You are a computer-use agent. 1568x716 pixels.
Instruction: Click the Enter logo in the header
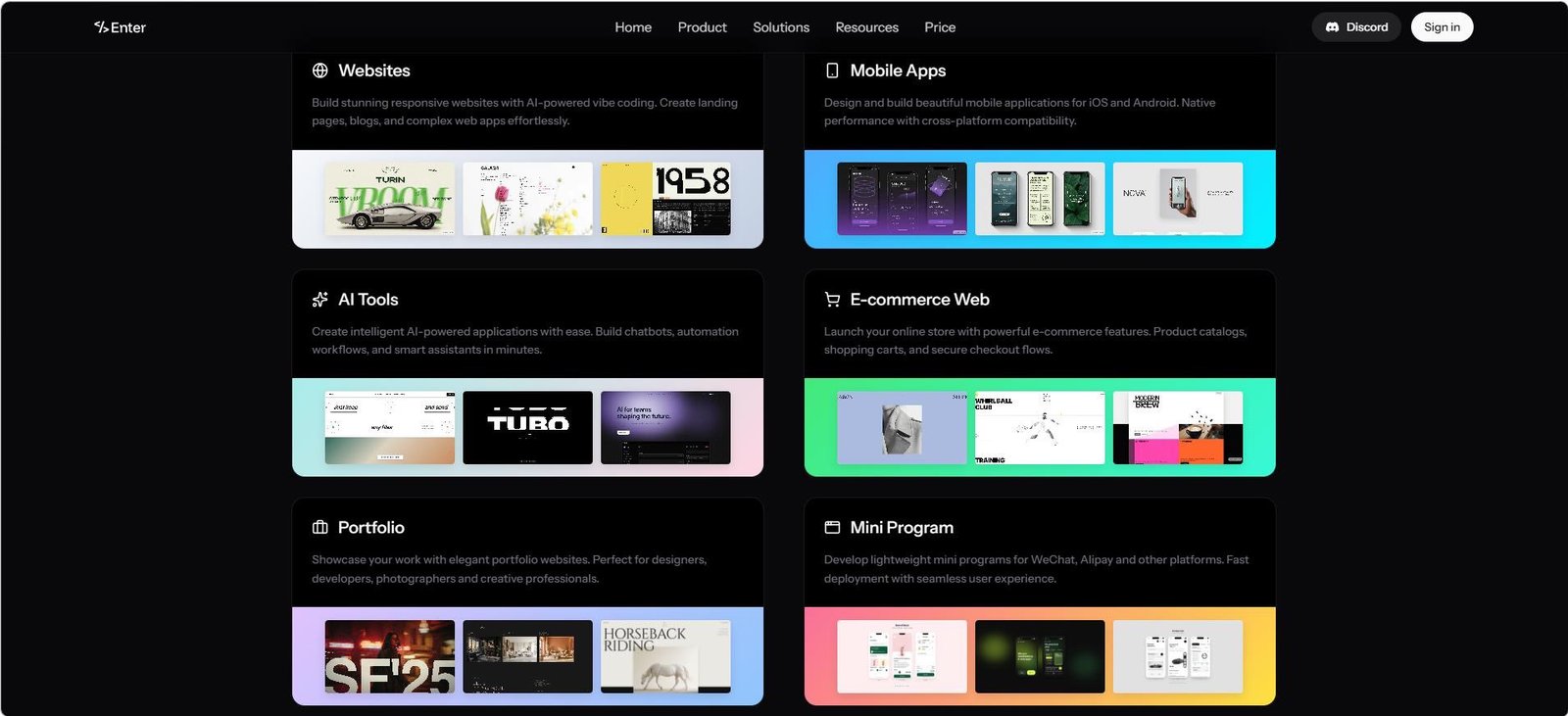click(120, 27)
